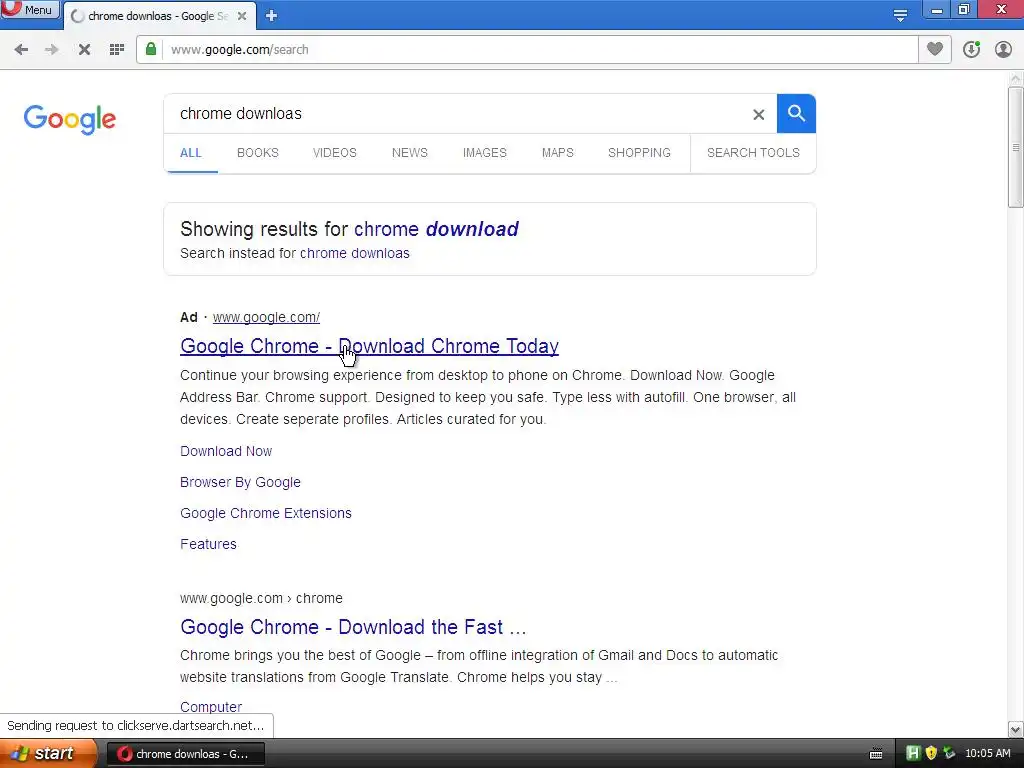
Task: Click the Opera taskbar button 'chrome downloas'
Action: click(x=186, y=754)
